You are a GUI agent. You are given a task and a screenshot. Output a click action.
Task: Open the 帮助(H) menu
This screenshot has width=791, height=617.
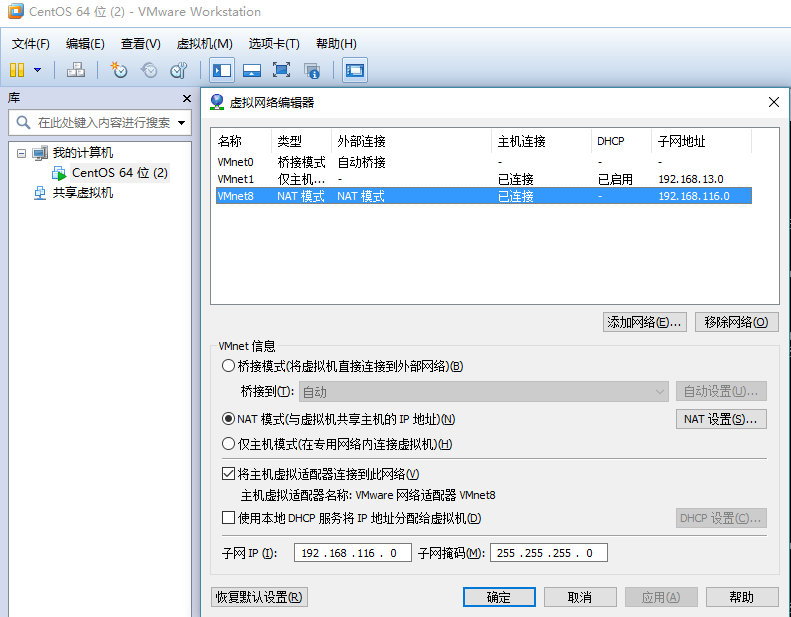point(336,44)
